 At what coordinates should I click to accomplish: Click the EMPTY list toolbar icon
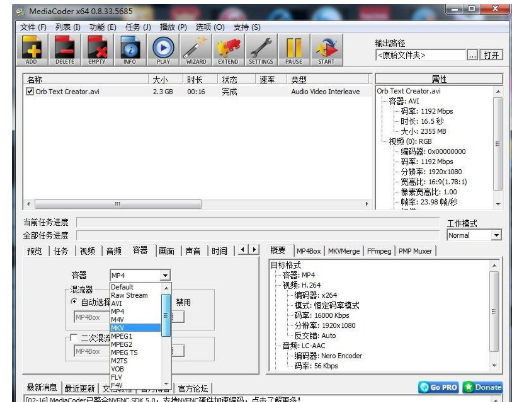point(97,50)
